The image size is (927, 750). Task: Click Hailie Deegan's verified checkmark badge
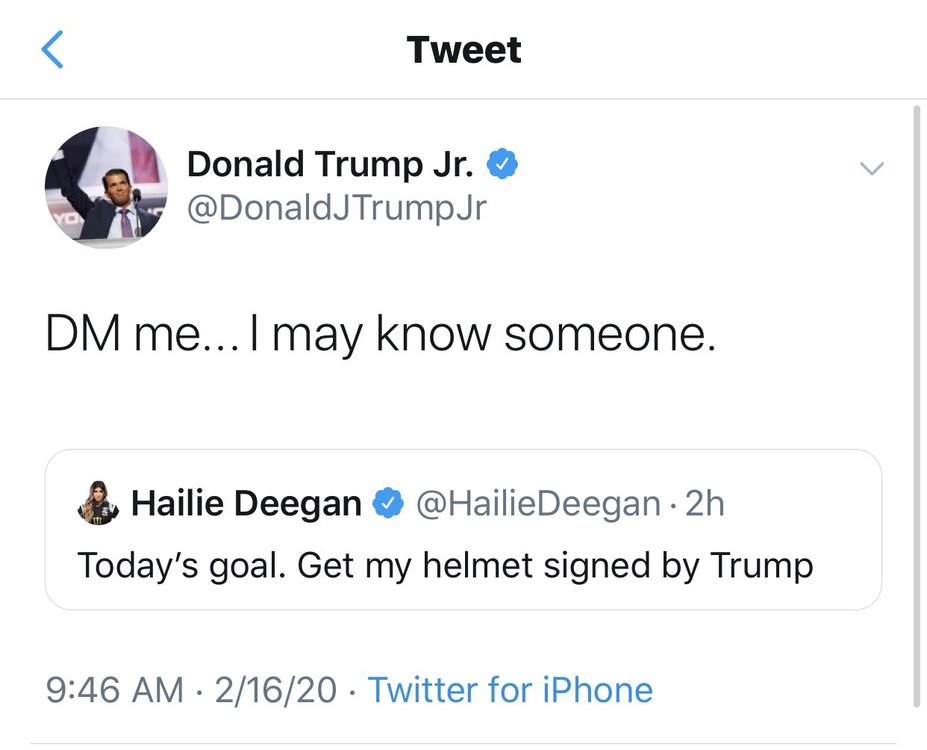pyautogui.click(x=388, y=503)
